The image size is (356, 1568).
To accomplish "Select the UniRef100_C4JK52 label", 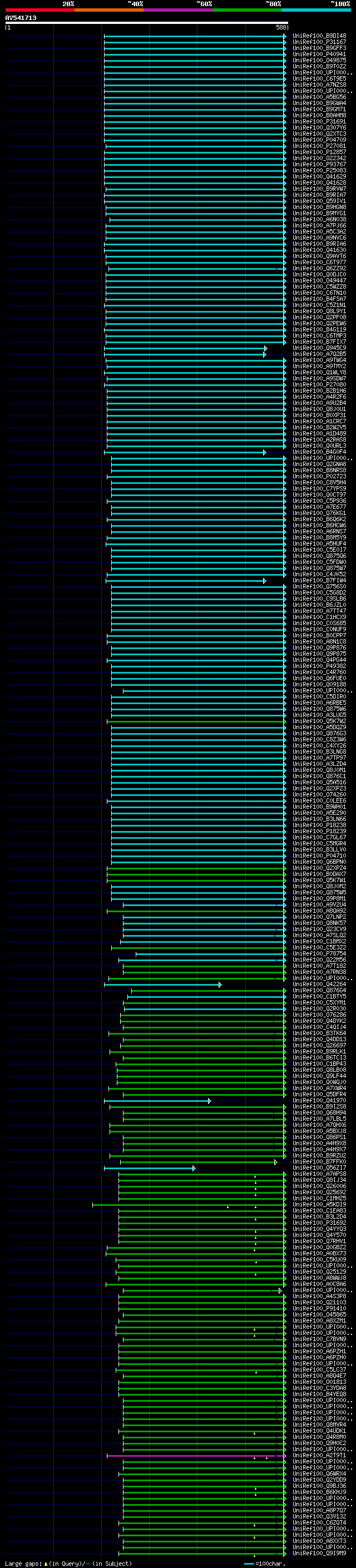I will tap(319, 575).
